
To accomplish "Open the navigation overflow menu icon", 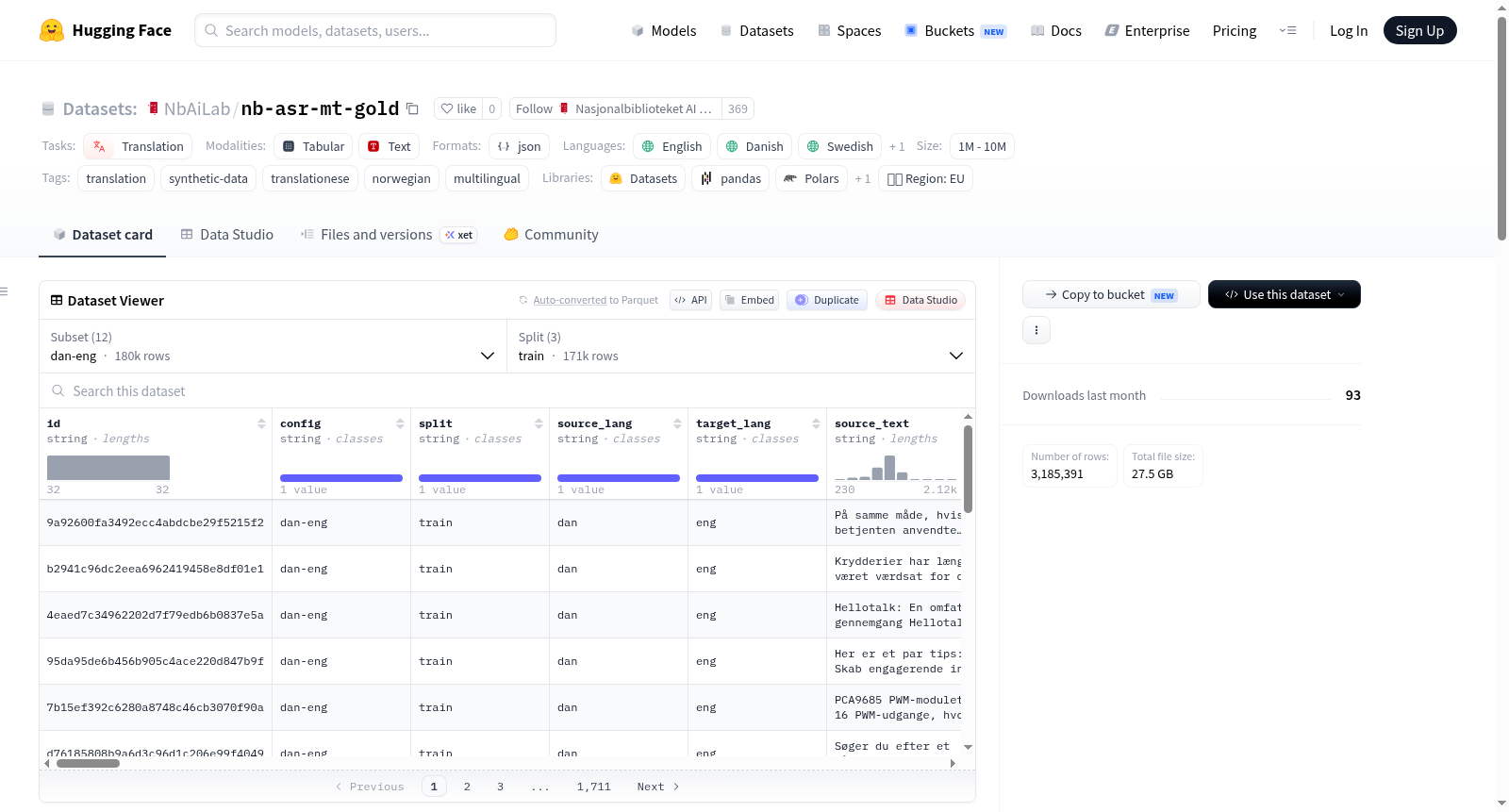I will point(1287,30).
